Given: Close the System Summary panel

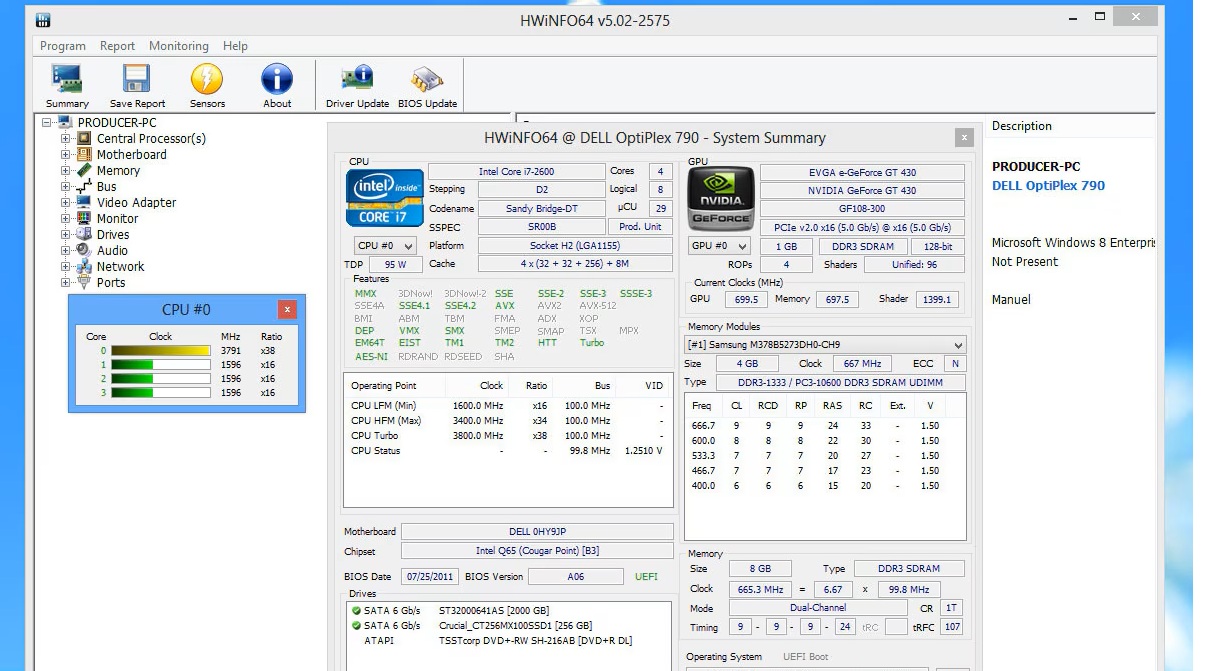Looking at the screenshot, I should pyautogui.click(x=964, y=138).
